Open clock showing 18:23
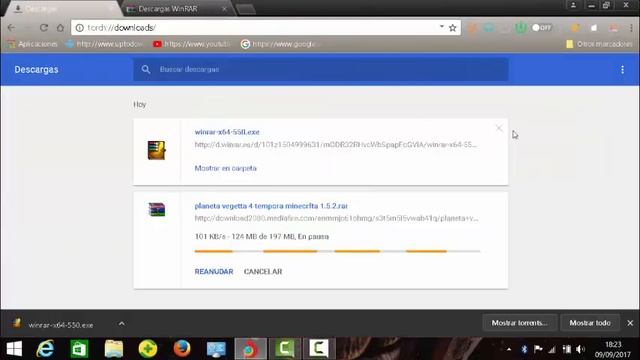The height and width of the screenshot is (360, 640). tap(613, 349)
